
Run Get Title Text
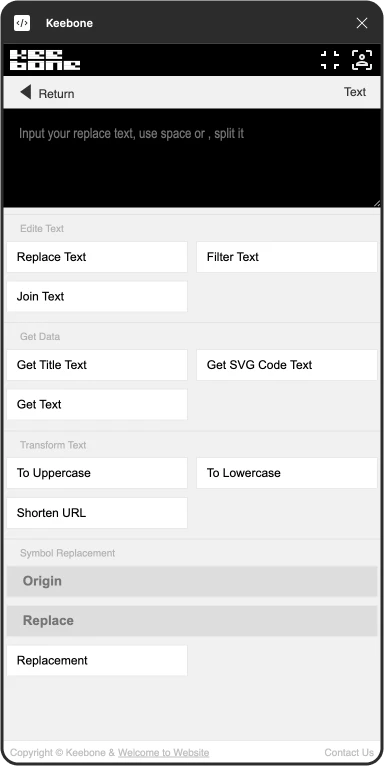pyautogui.click(x=97, y=365)
